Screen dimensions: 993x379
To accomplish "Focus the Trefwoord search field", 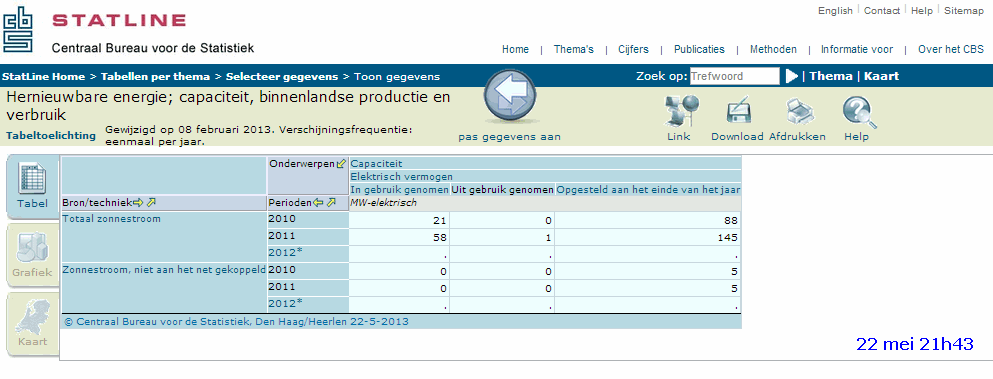I will tap(735, 76).
